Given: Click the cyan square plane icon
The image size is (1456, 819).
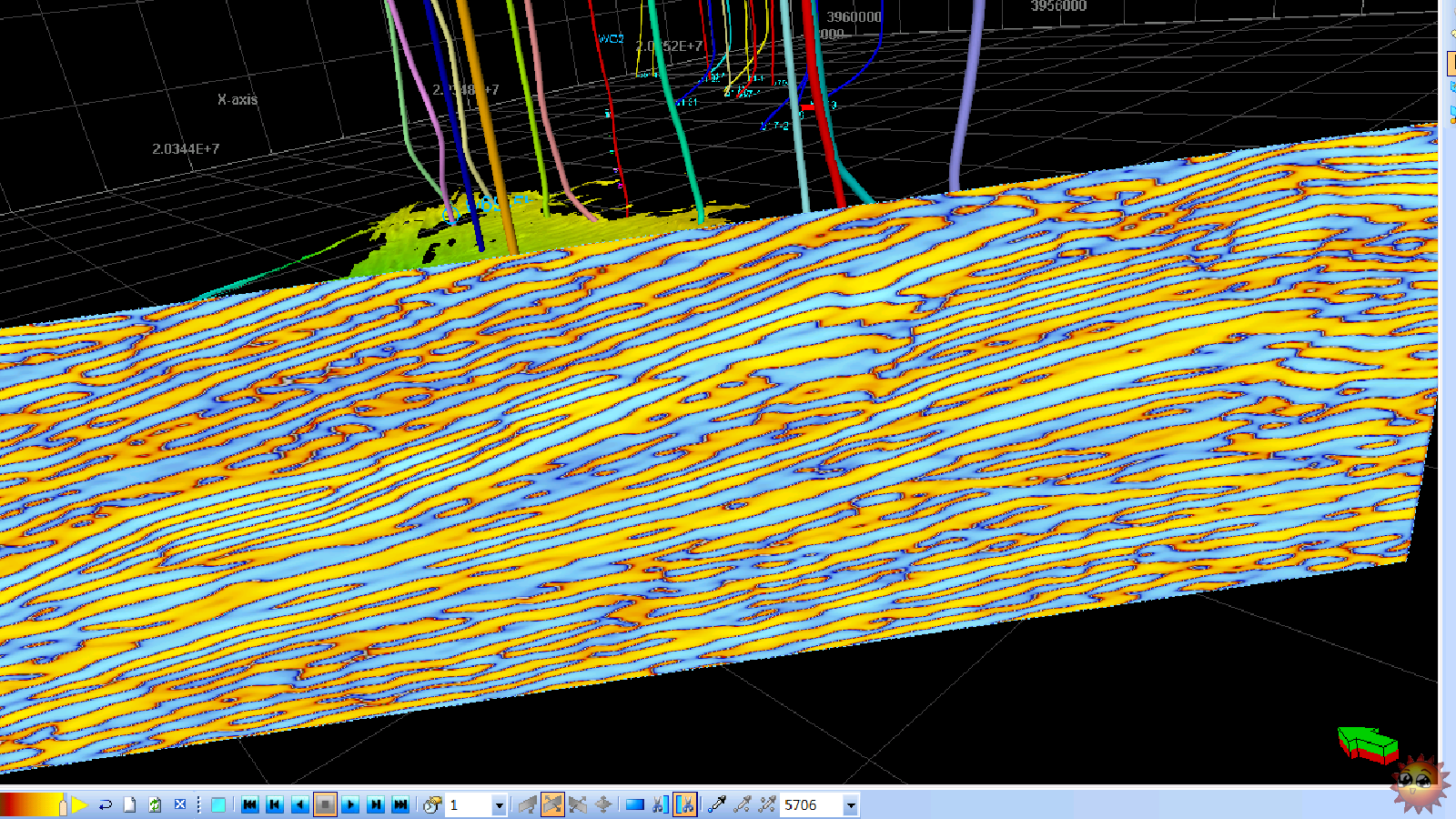Looking at the screenshot, I should tap(218, 804).
